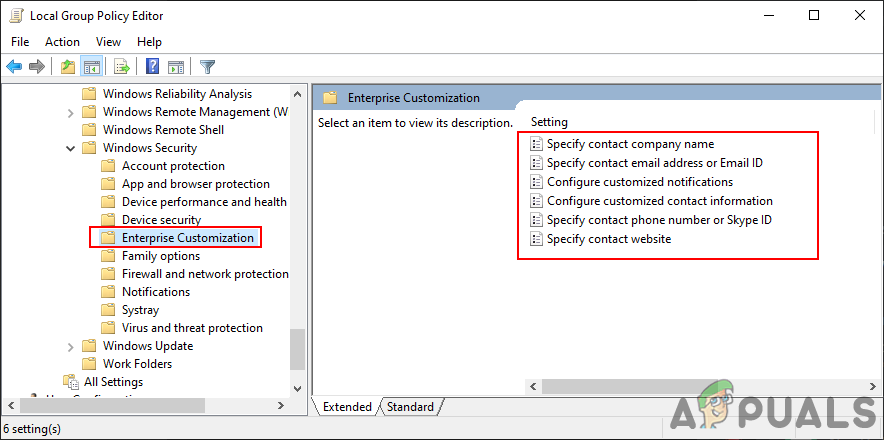The height and width of the screenshot is (440, 884).
Task: Open the Action menu
Action: click(62, 42)
